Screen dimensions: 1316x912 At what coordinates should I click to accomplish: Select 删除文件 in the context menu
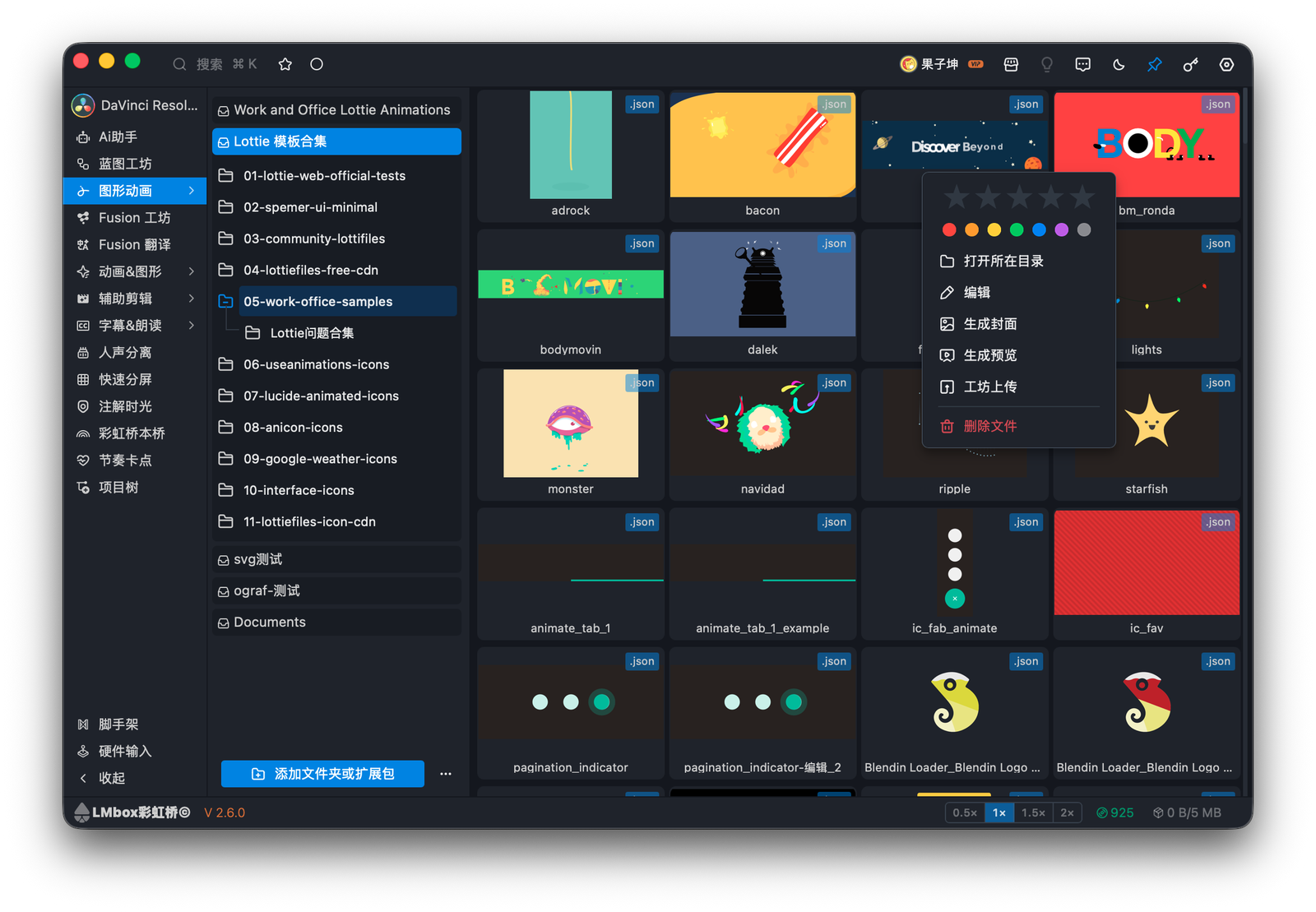coord(1018,426)
